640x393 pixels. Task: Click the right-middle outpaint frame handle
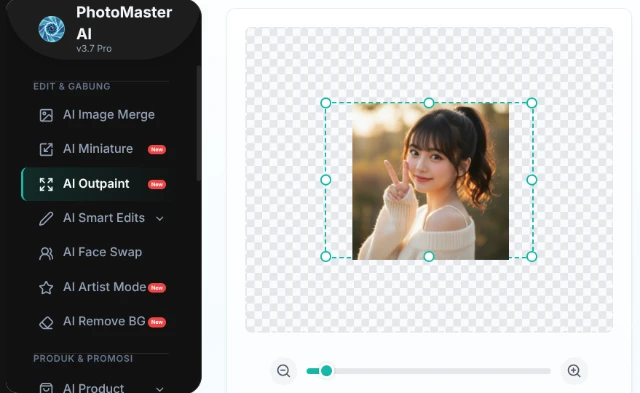tap(531, 180)
